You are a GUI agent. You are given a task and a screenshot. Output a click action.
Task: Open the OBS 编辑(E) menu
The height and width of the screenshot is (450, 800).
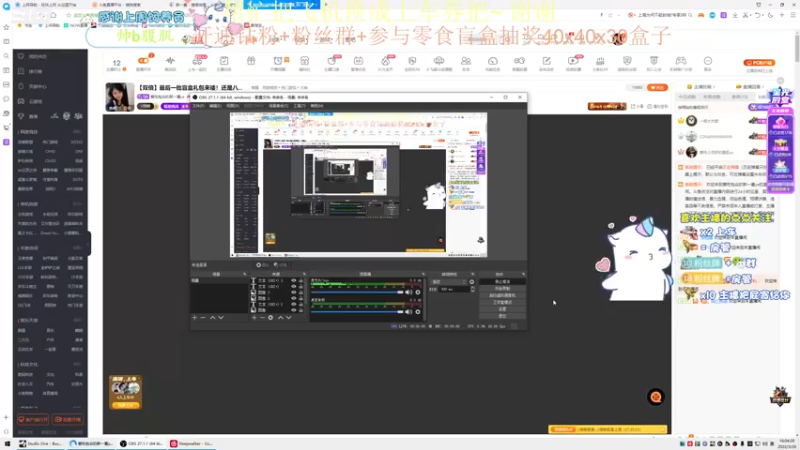point(215,106)
